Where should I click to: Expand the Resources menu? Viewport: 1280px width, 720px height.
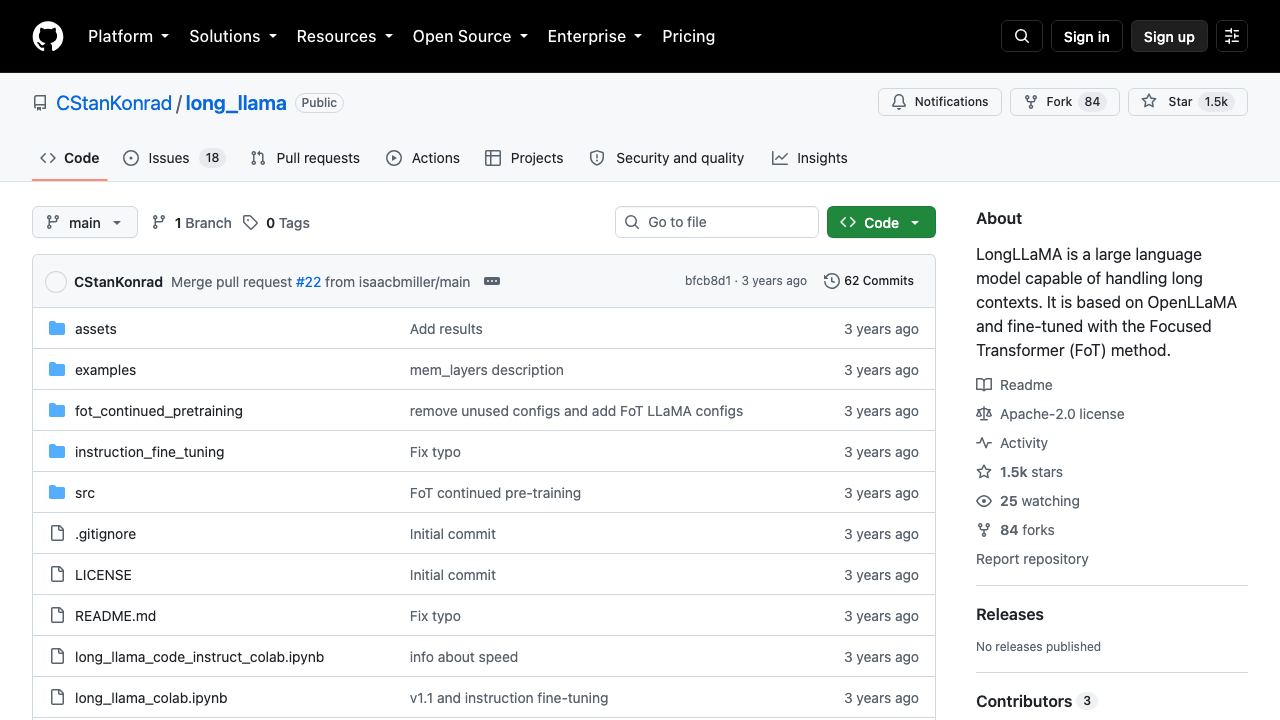point(344,36)
